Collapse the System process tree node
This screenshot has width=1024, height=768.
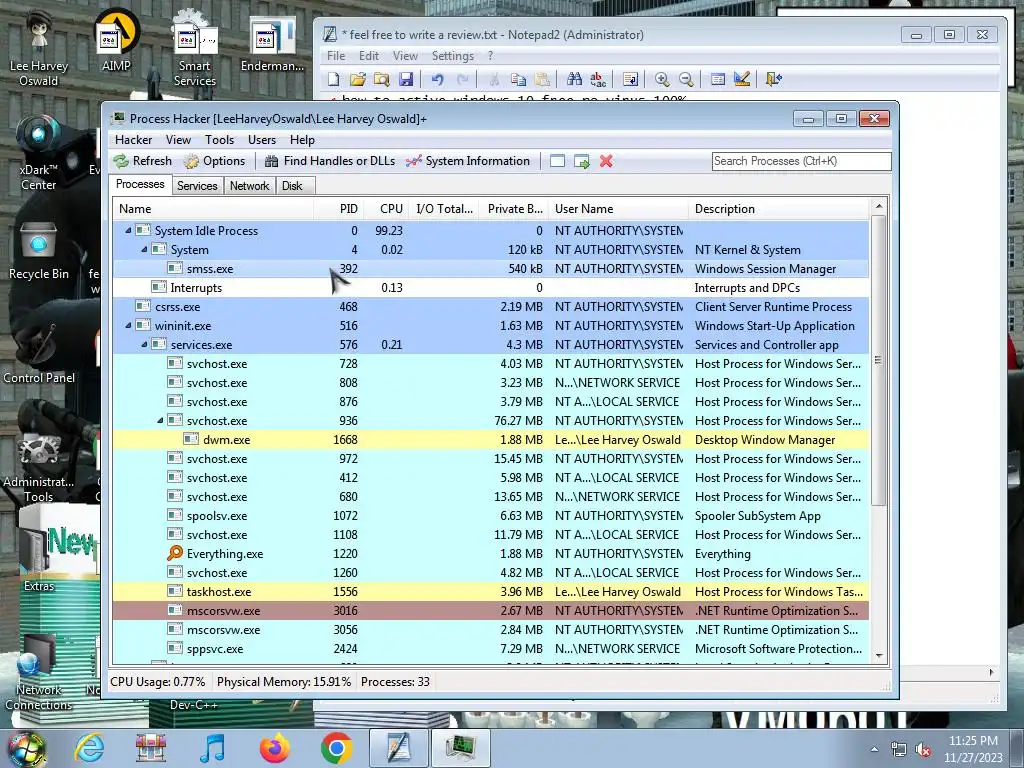pyautogui.click(x=144, y=249)
